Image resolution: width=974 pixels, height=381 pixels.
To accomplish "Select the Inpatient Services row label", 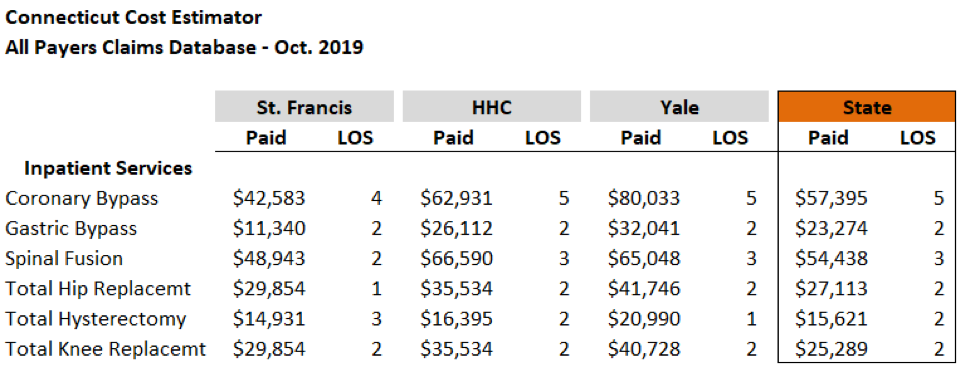I will coord(108,168).
